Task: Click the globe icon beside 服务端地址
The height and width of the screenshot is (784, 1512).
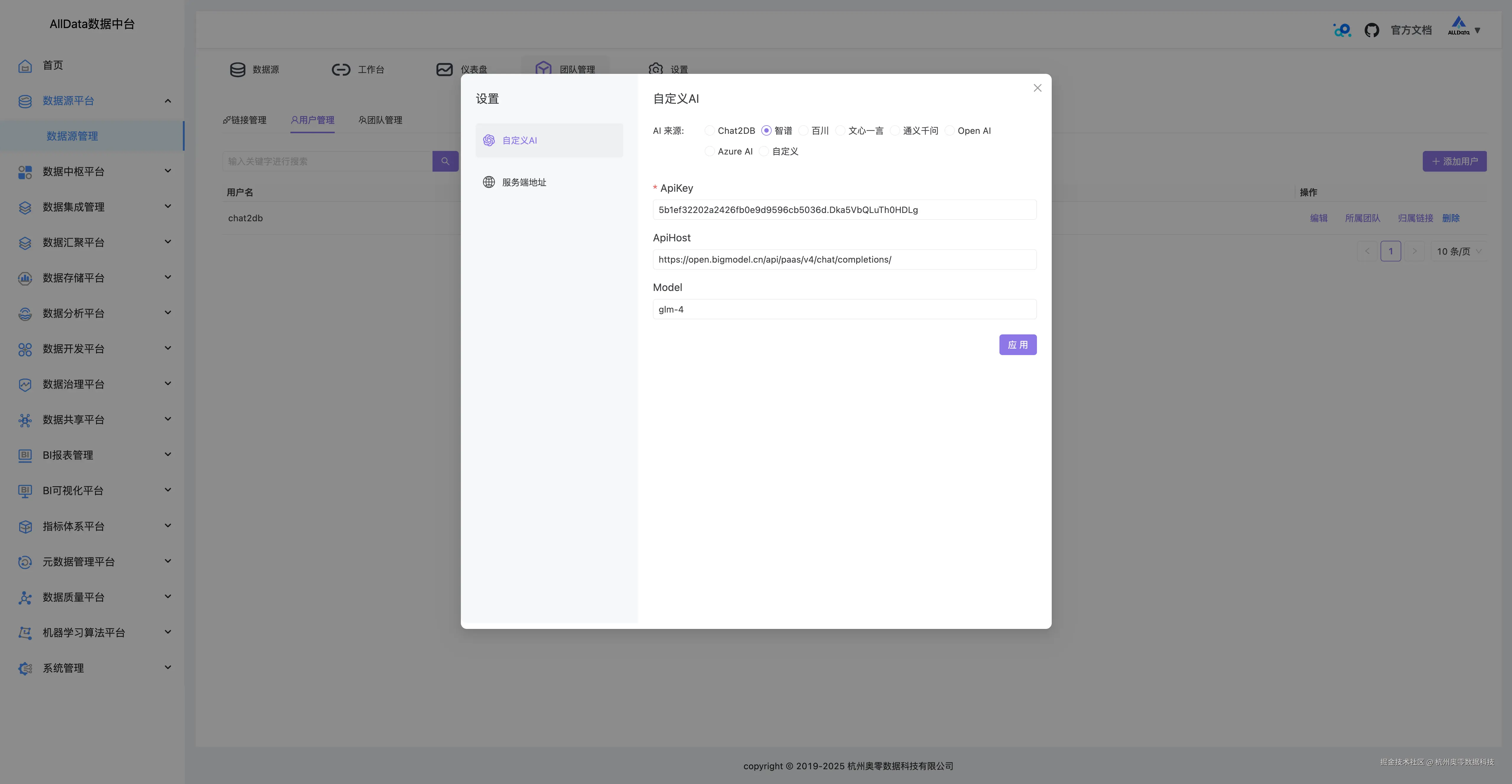Action: [488, 182]
